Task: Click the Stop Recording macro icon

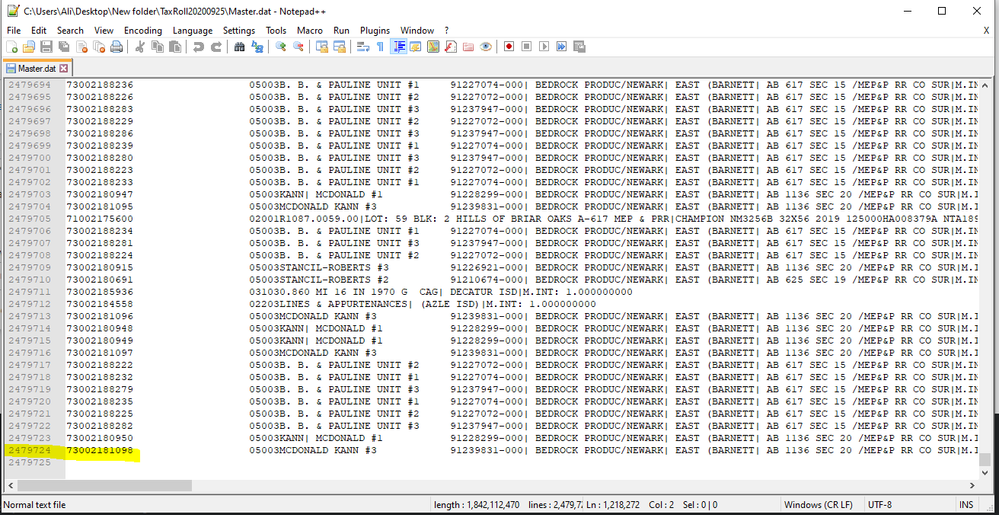Action: [x=526, y=47]
